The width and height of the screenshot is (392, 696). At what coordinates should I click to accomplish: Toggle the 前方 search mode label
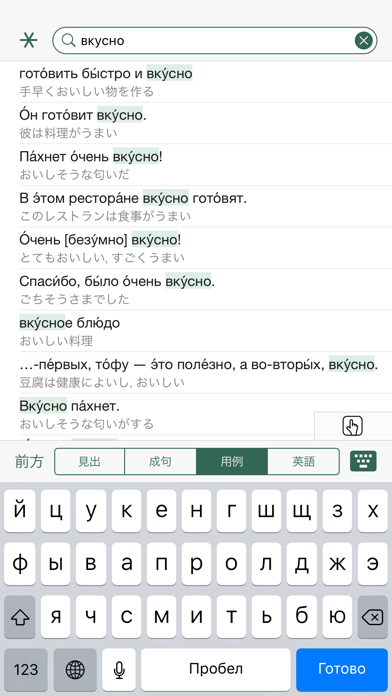tap(29, 462)
